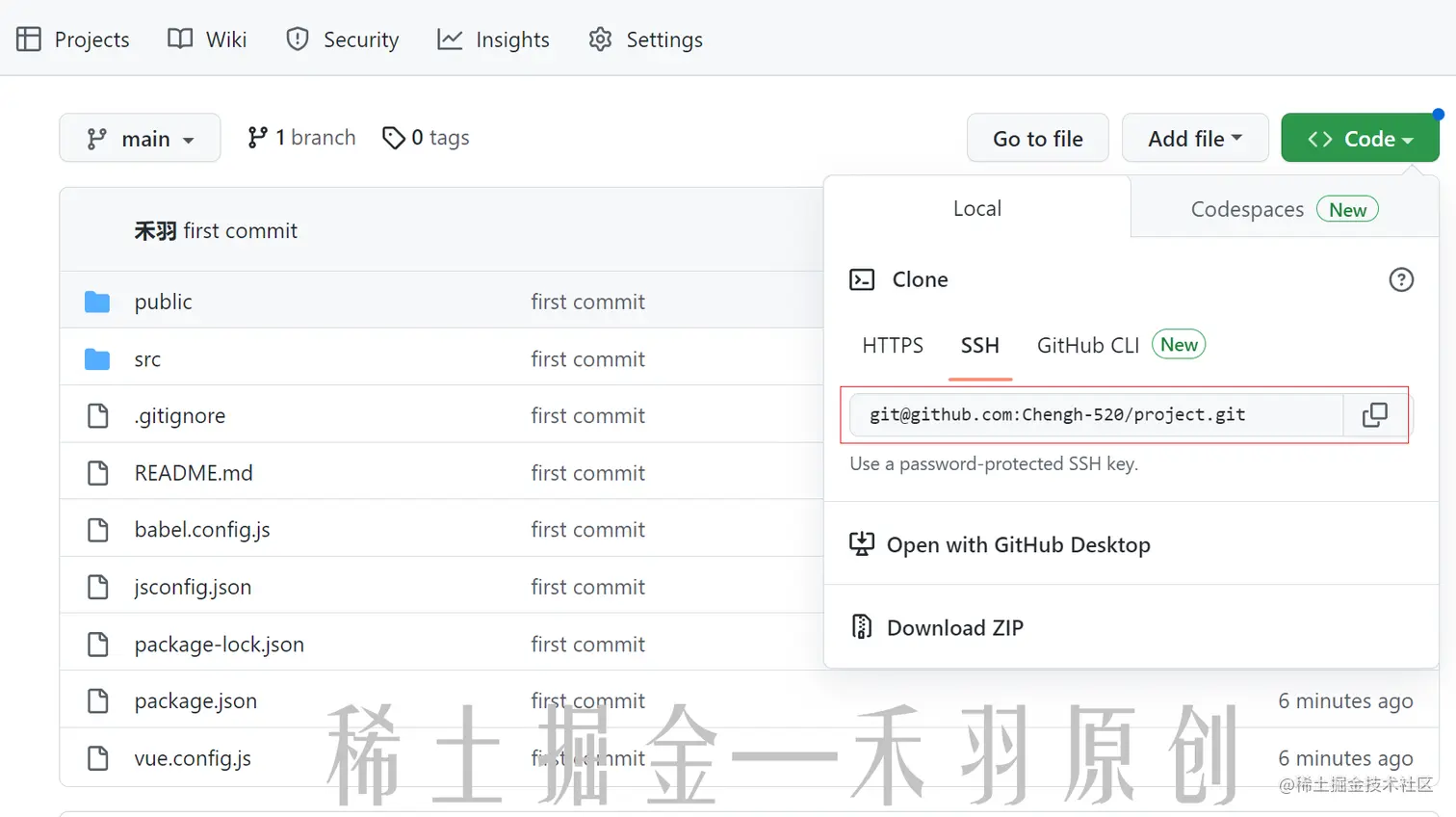1456x817 pixels.
Task: View the 0 tags link
Action: (426, 138)
